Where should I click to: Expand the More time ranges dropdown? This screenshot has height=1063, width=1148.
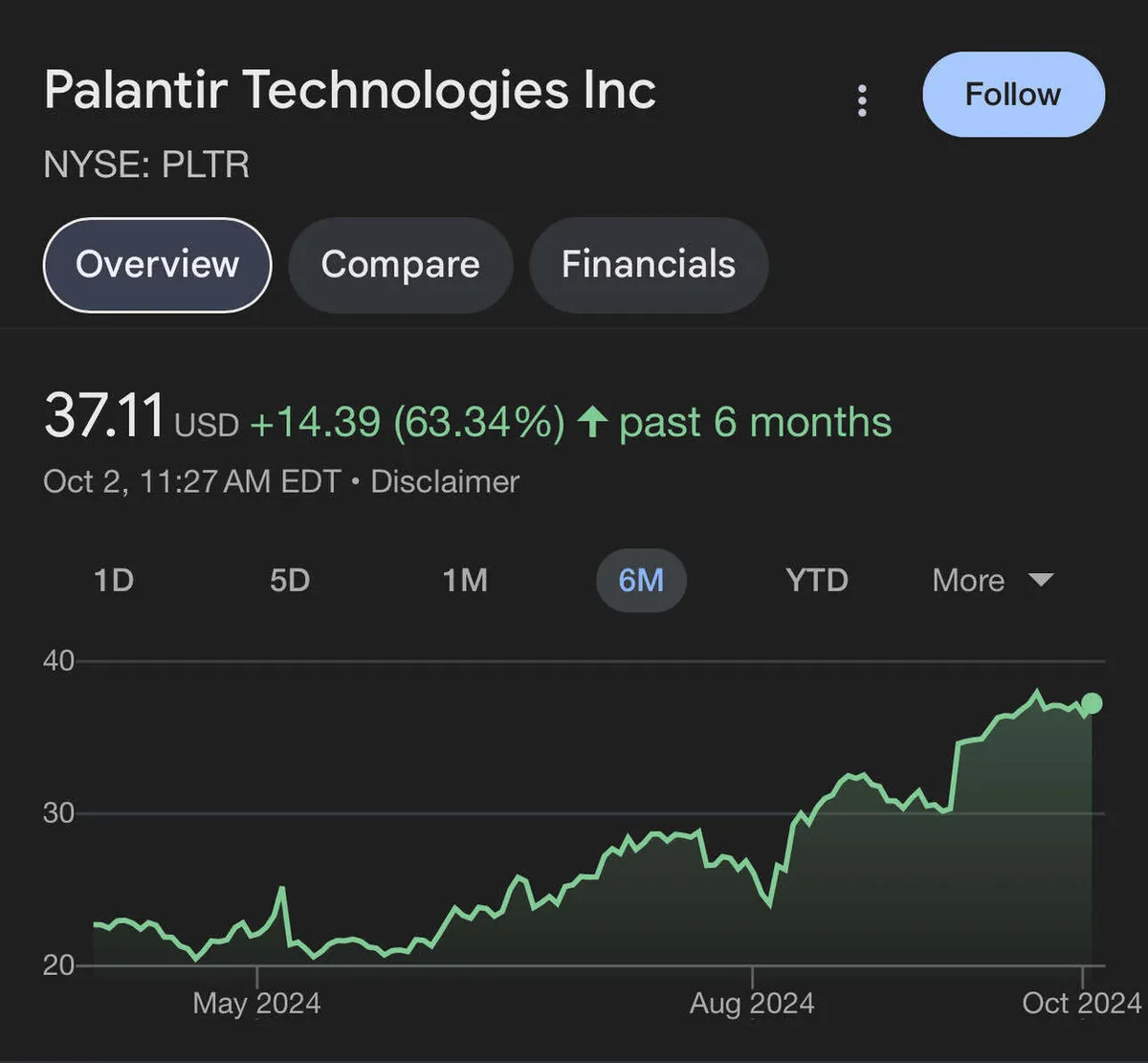pyautogui.click(x=969, y=580)
